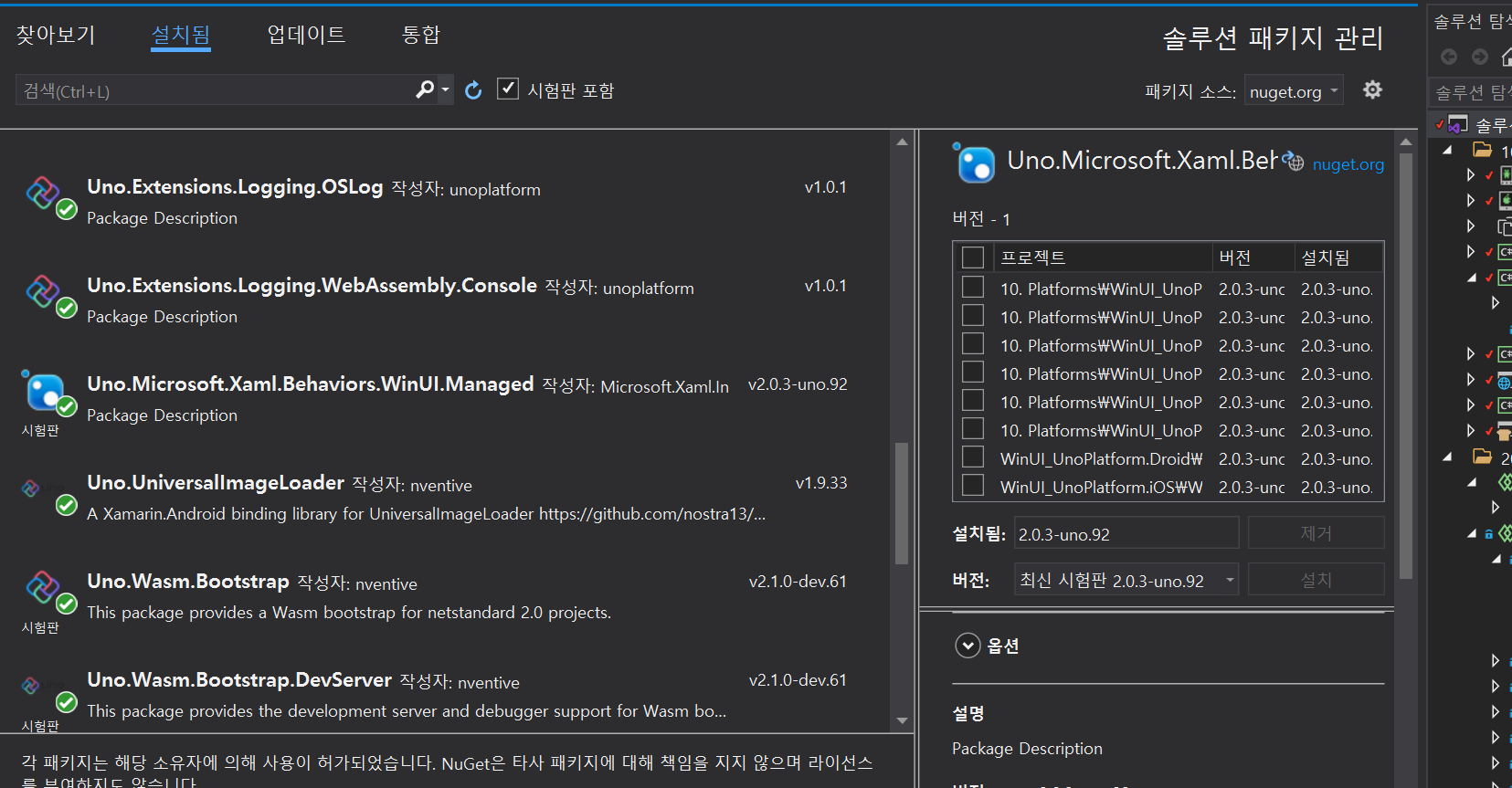1512x788 pixels.
Task: Click package list scroll down arrow
Action: tap(902, 720)
